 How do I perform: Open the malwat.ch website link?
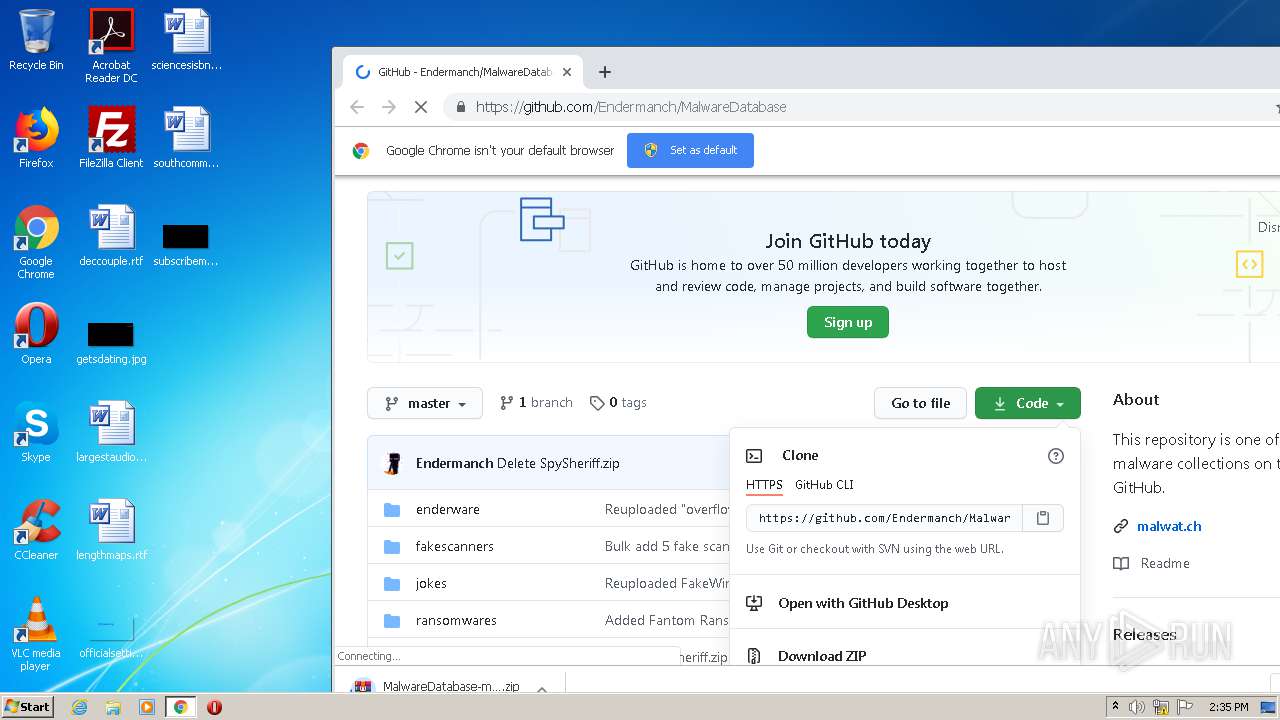point(1169,526)
